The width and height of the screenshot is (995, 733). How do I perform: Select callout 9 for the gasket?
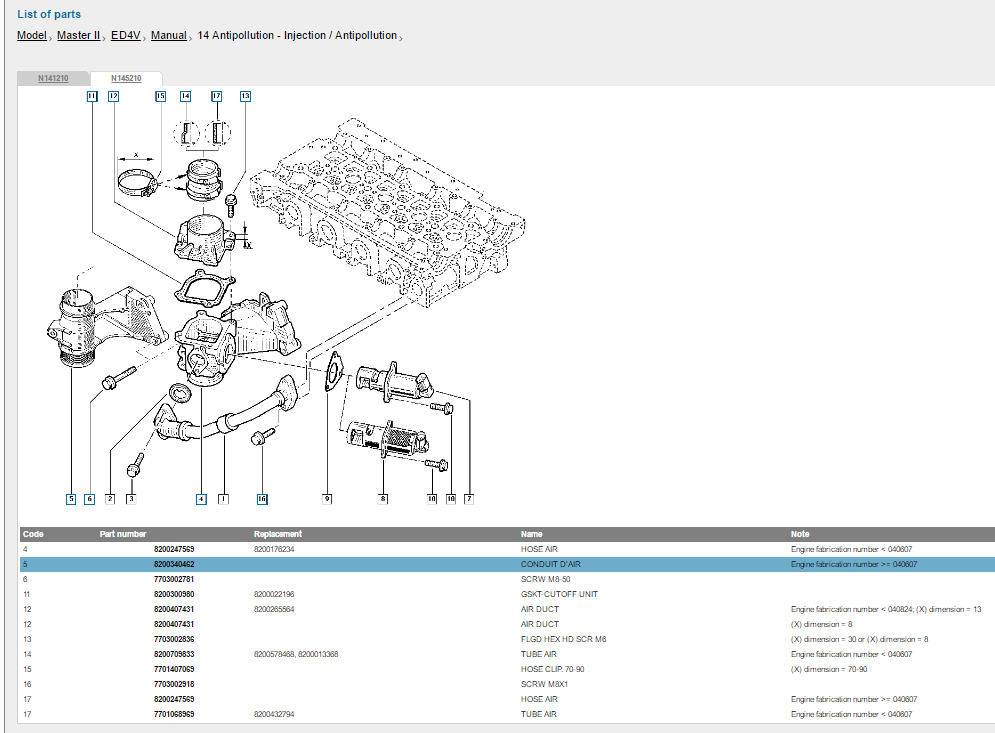coord(327,498)
